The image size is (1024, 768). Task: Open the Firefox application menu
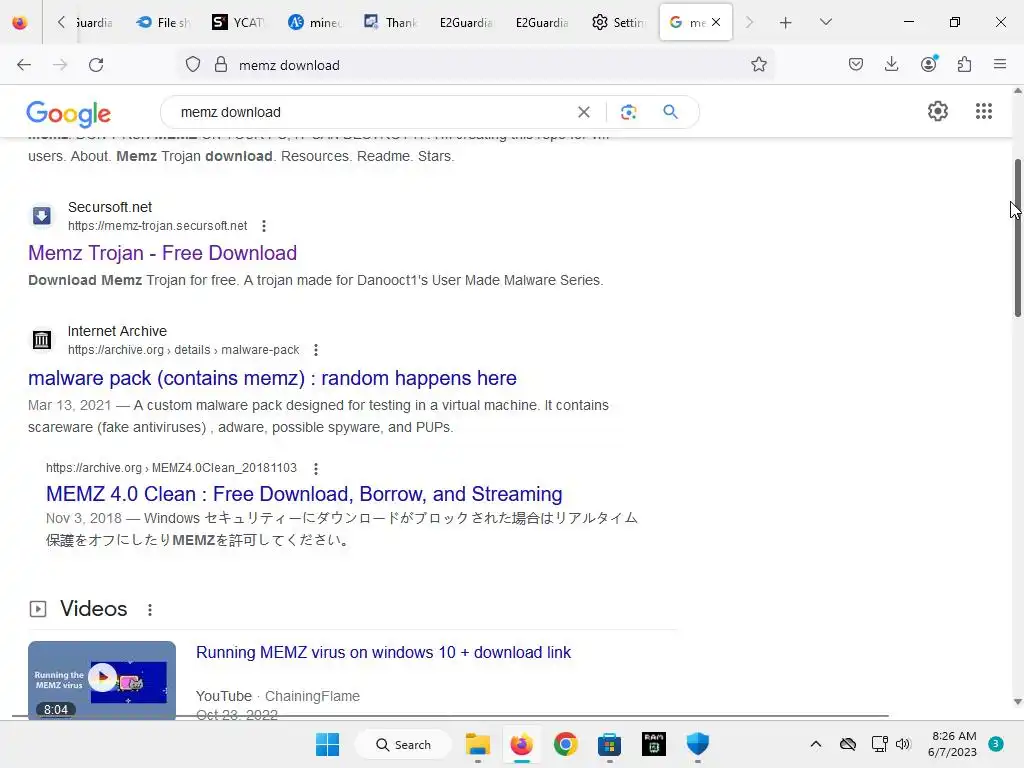pos(1000,65)
